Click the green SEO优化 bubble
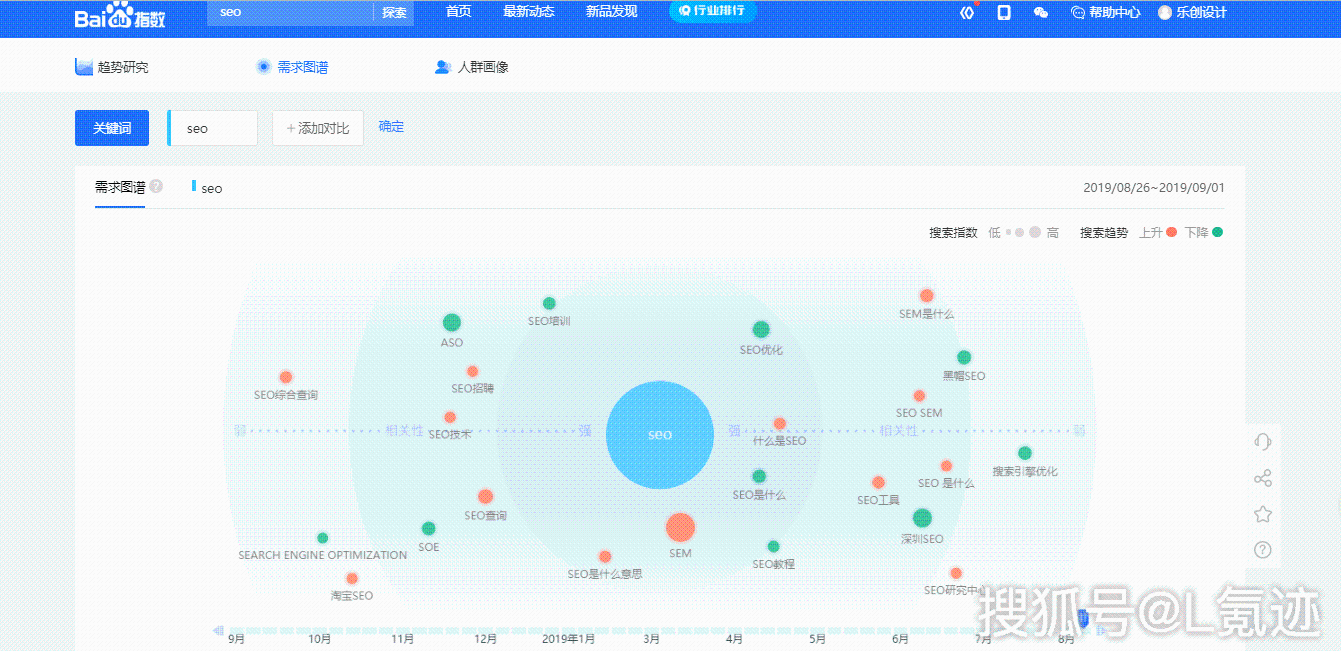Image resolution: width=1341 pixels, height=651 pixels. pos(761,329)
